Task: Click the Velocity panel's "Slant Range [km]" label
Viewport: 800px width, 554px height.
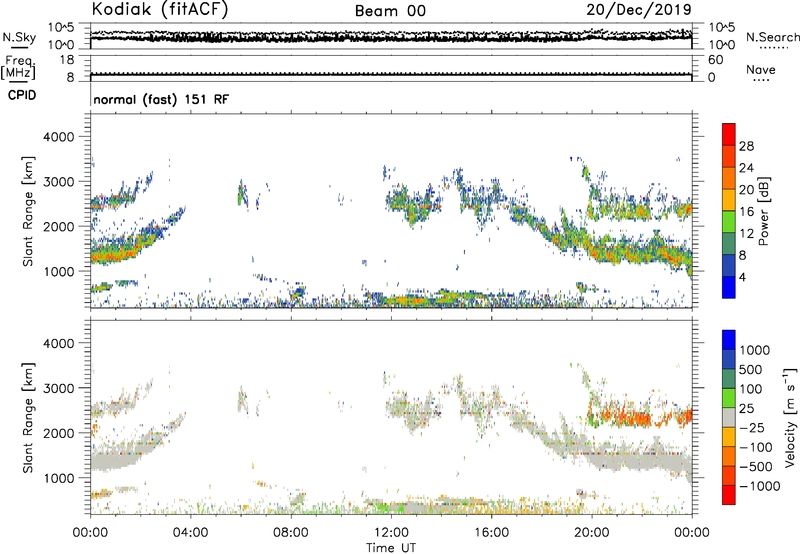Action: (28, 418)
